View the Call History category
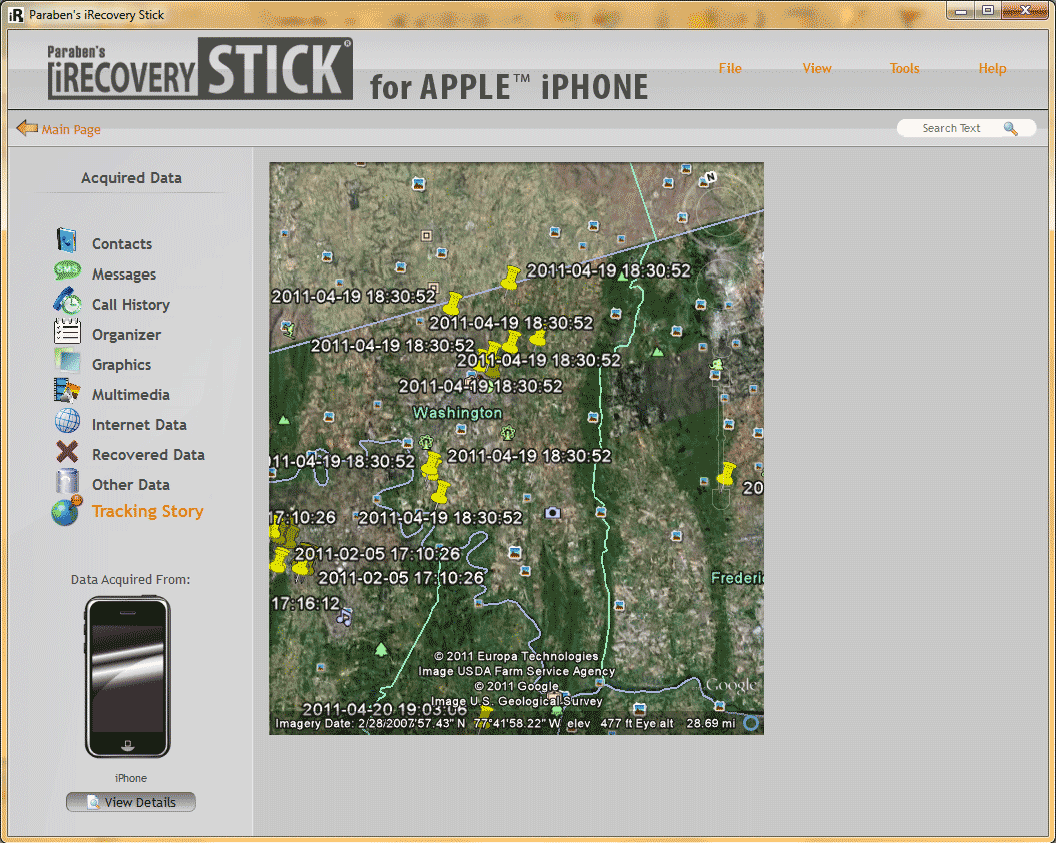This screenshot has width=1056, height=843. [x=131, y=304]
